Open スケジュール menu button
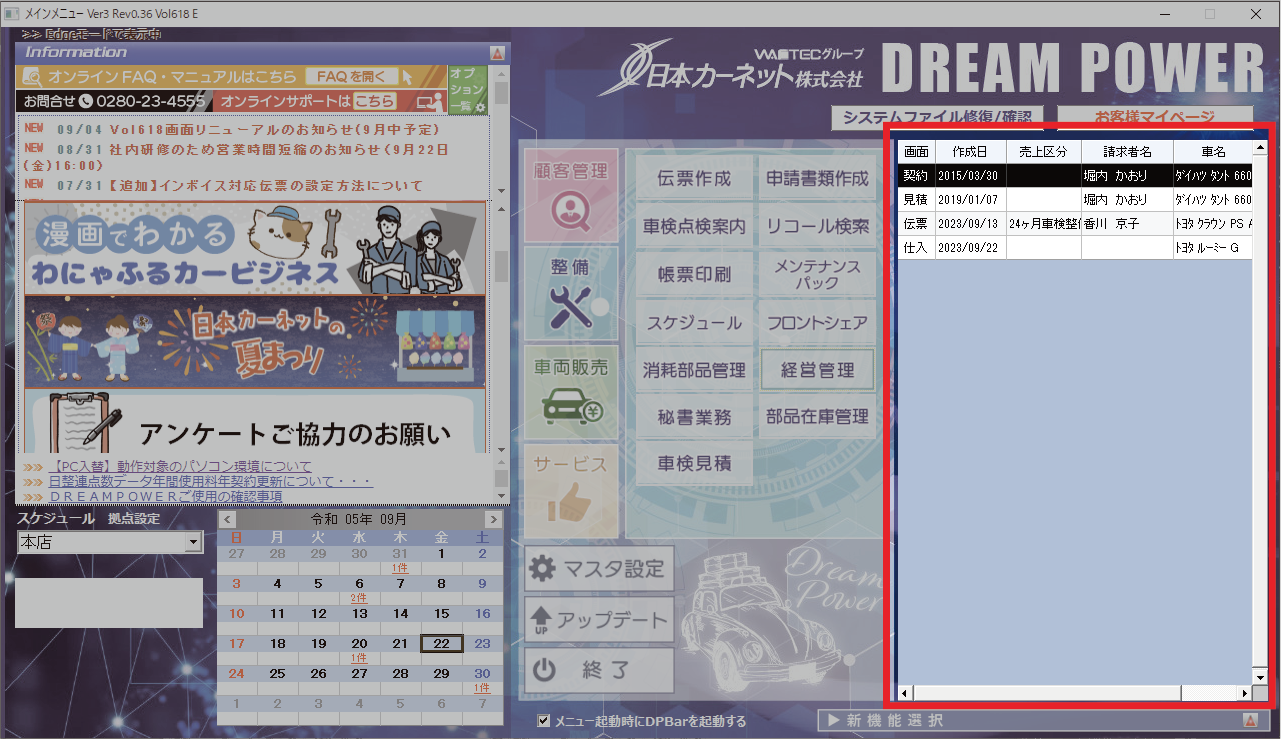 tap(694, 323)
